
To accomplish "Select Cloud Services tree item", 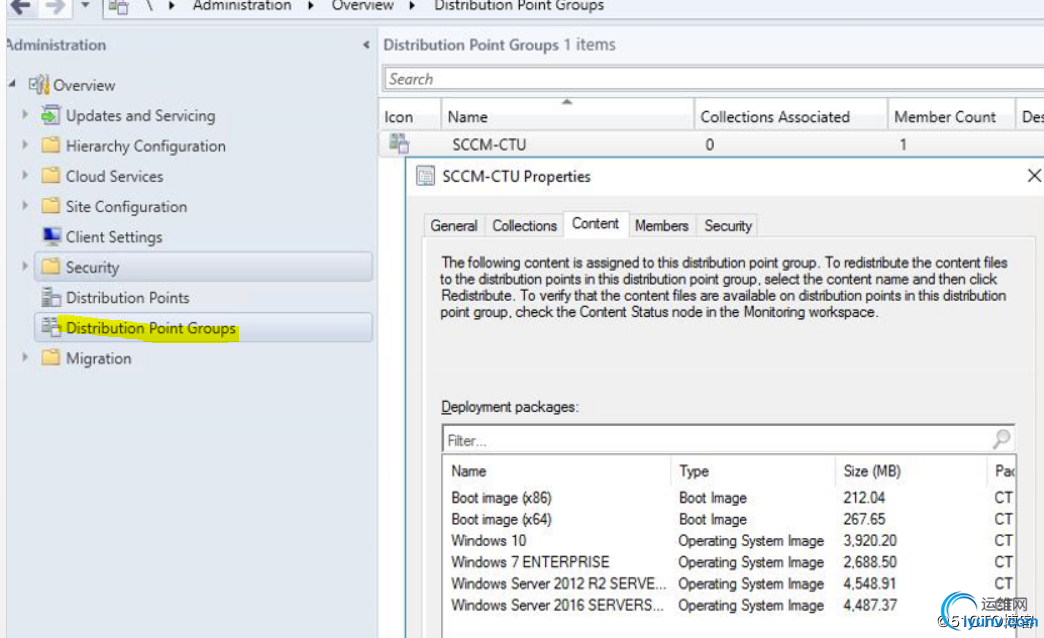I will tap(115, 176).
